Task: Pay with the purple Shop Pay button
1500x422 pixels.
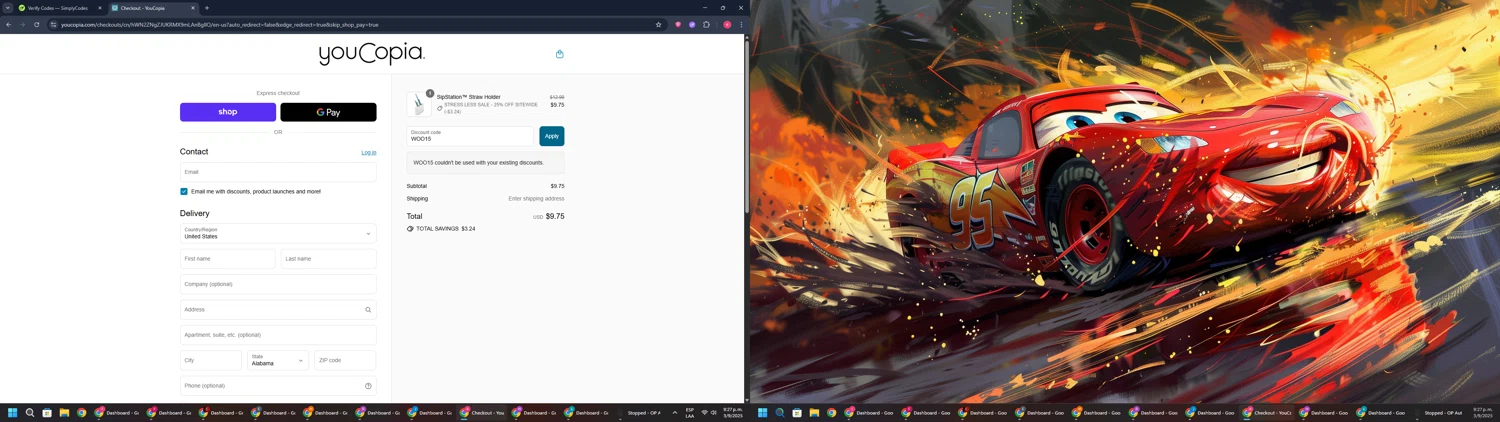Action: tap(228, 112)
